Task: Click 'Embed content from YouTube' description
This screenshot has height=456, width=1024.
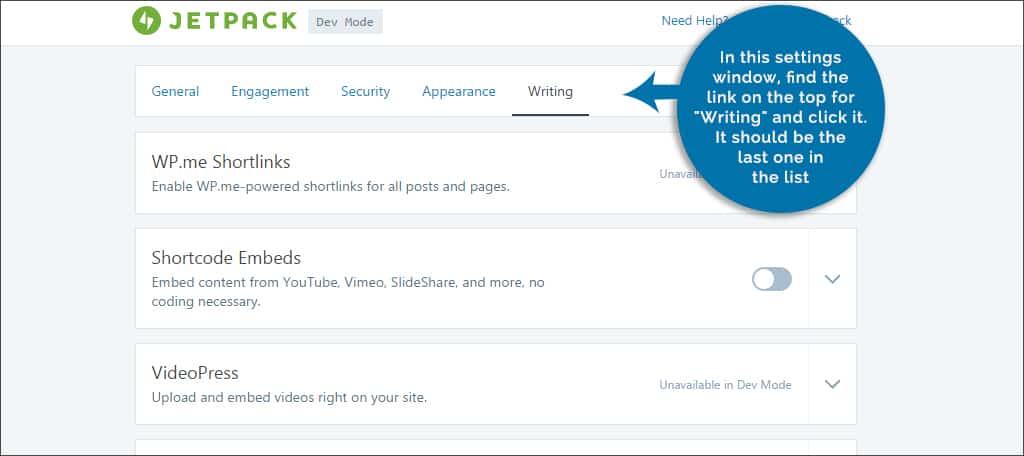Action: pos(348,292)
